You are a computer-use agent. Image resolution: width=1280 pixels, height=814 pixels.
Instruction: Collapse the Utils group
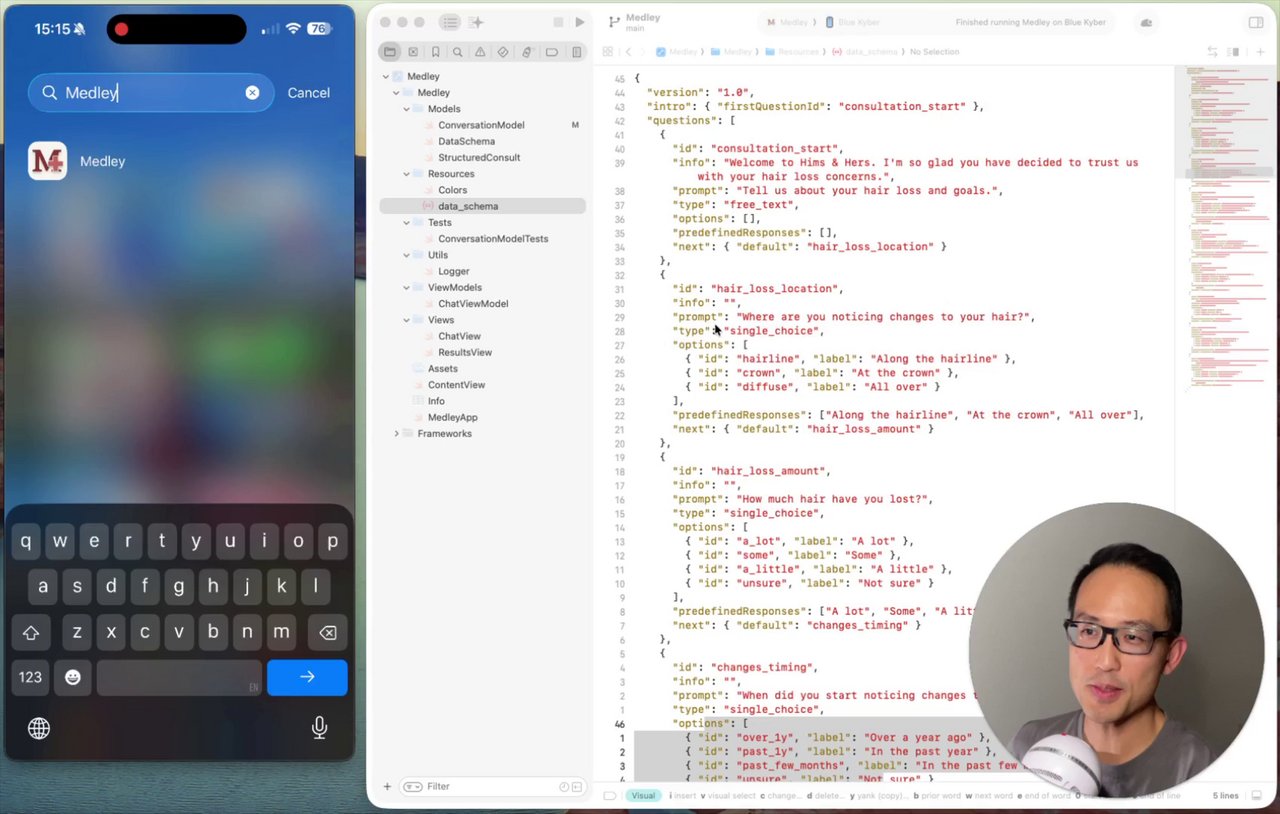[407, 255]
